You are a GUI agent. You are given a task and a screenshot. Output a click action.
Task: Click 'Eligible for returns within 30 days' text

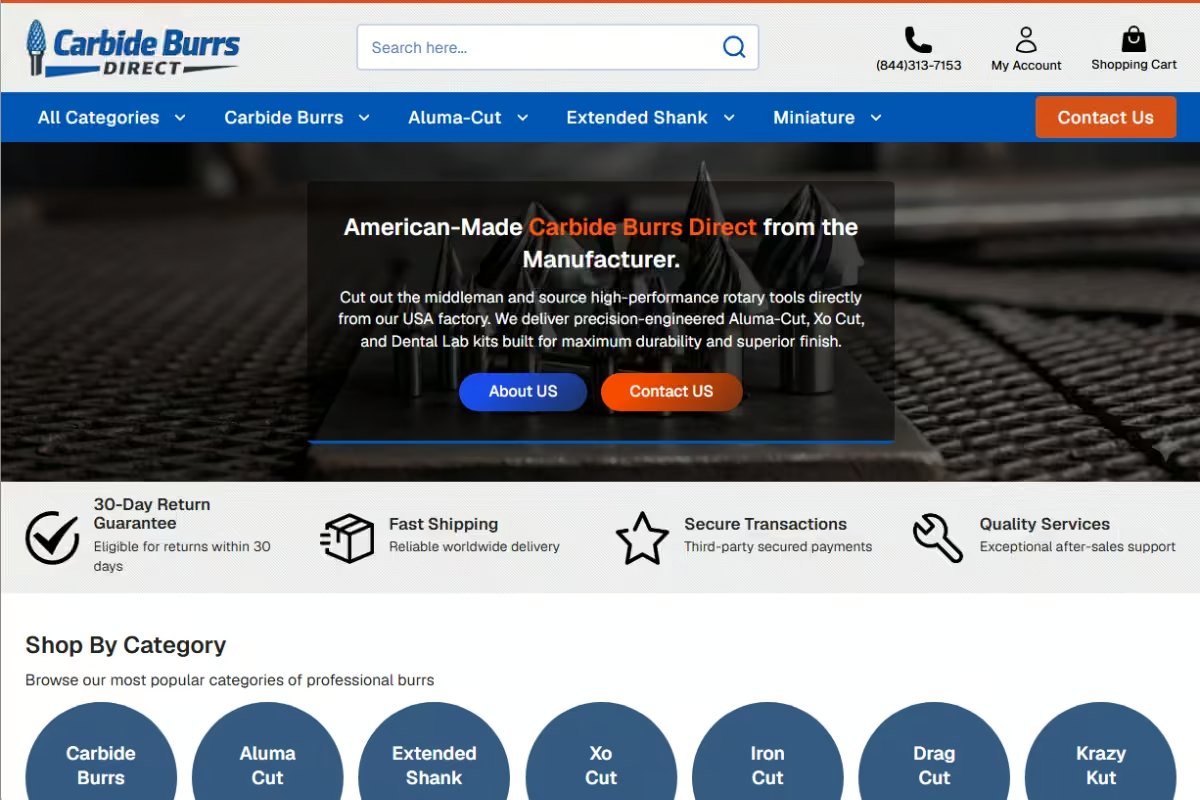pos(182,556)
